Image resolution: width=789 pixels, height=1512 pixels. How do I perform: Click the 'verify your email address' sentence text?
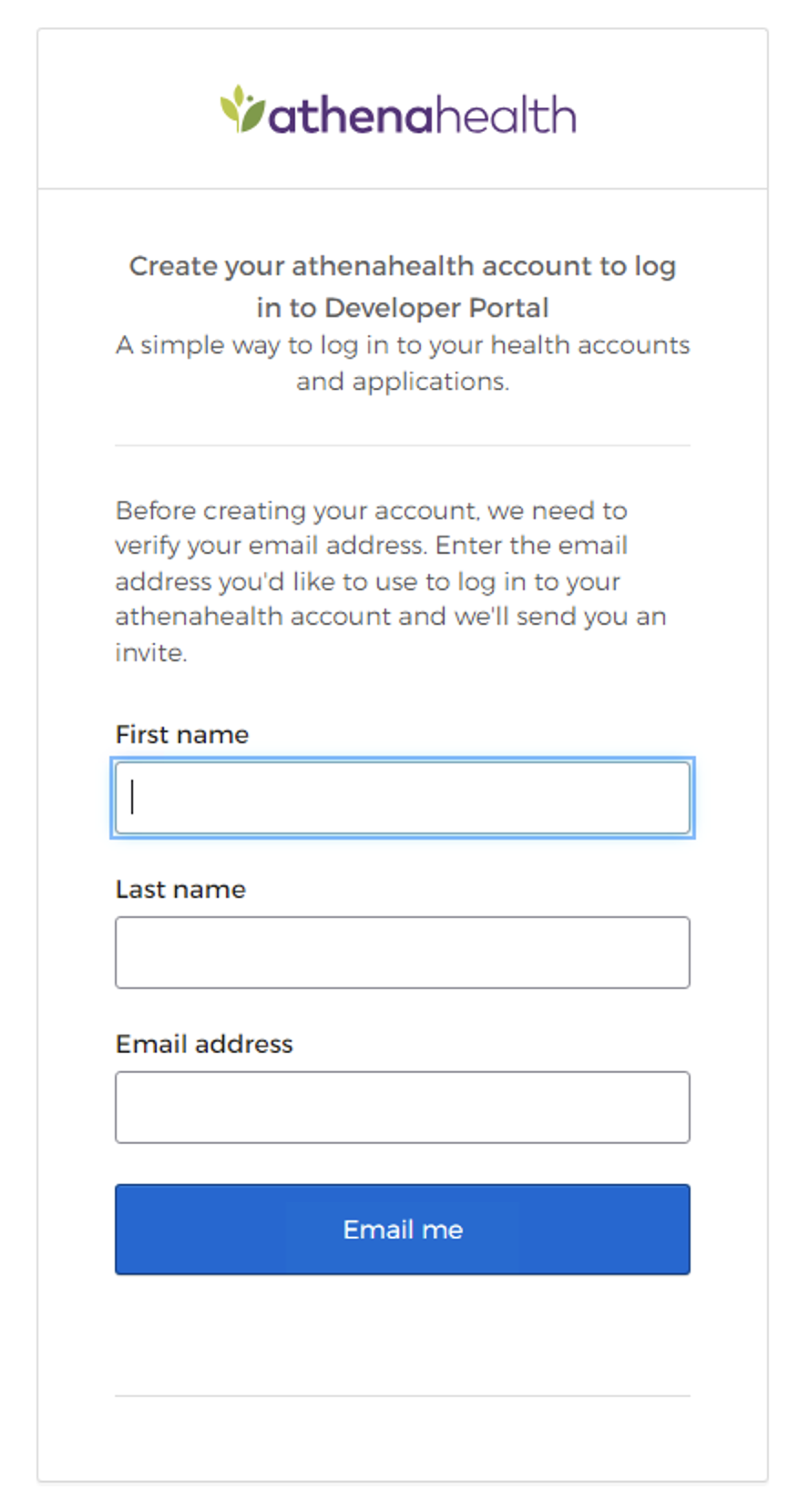[271, 546]
